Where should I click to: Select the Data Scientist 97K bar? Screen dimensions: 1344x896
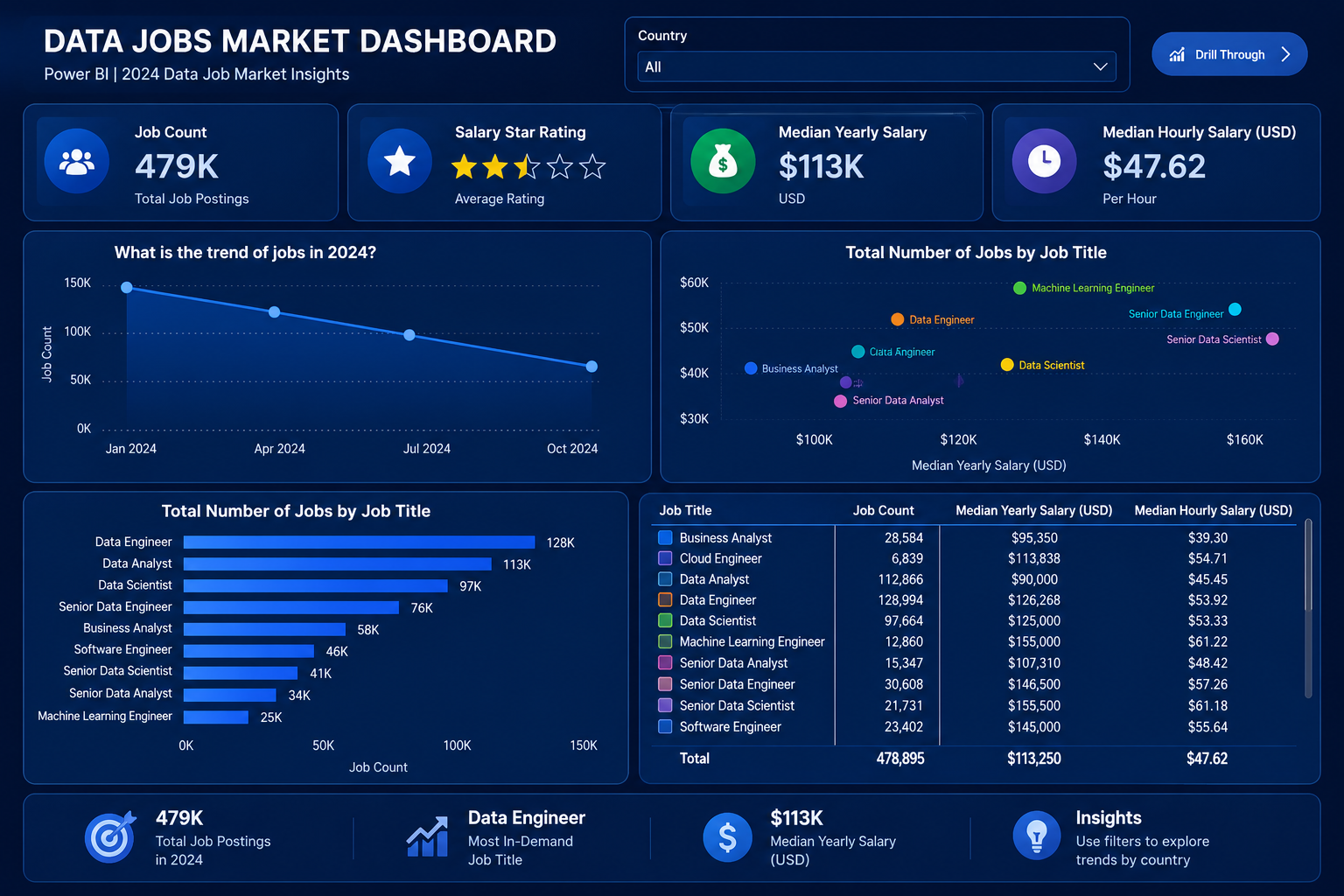pyautogui.click(x=316, y=586)
